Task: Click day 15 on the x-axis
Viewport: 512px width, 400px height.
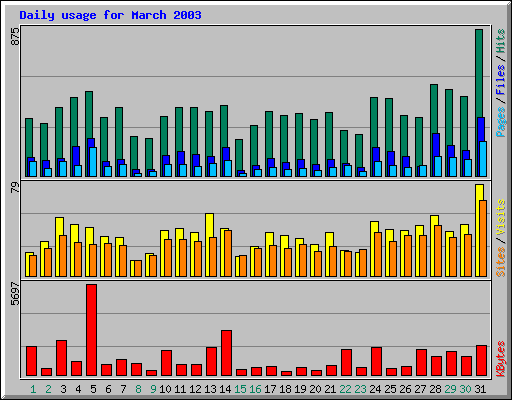Action: tap(240, 389)
